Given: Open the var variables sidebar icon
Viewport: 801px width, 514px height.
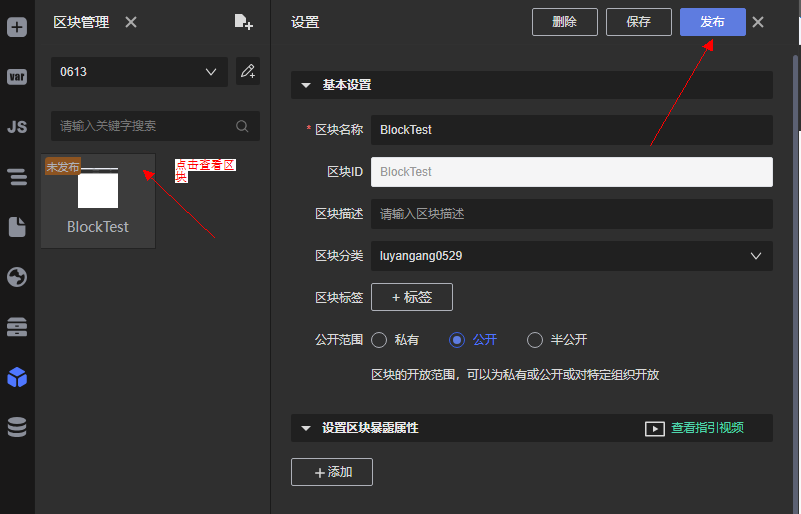Looking at the screenshot, I should pos(17,77).
